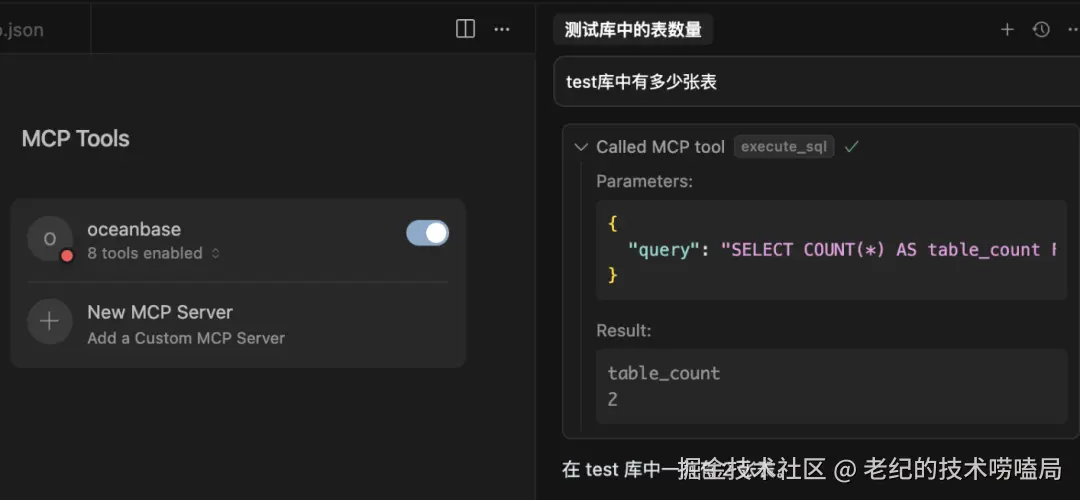Viewport: 1080px width, 500px height.
Task: Click the checkmark beside execute_sql
Action: click(x=852, y=146)
